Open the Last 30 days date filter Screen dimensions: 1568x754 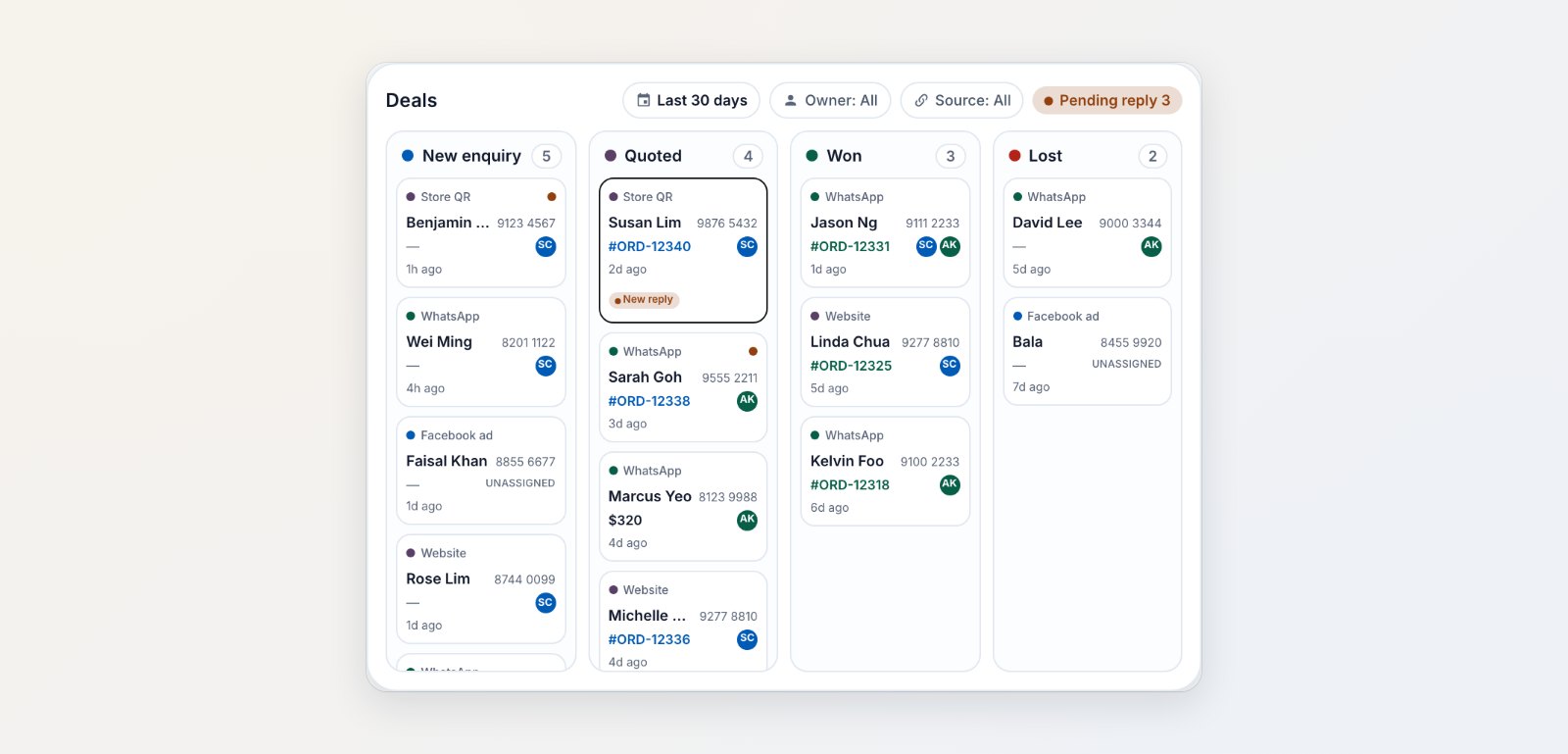(x=692, y=100)
